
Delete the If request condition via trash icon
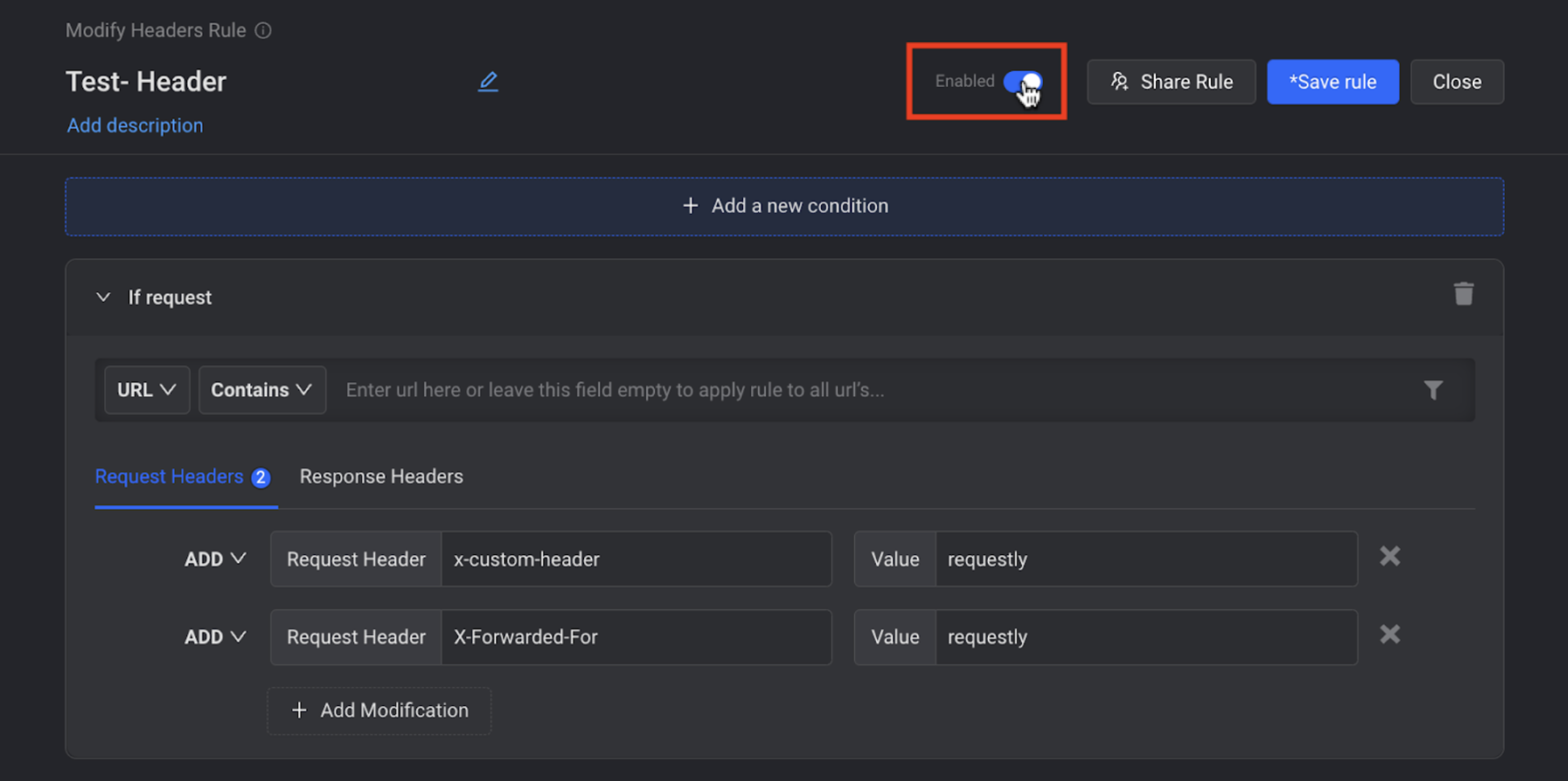(x=1463, y=294)
